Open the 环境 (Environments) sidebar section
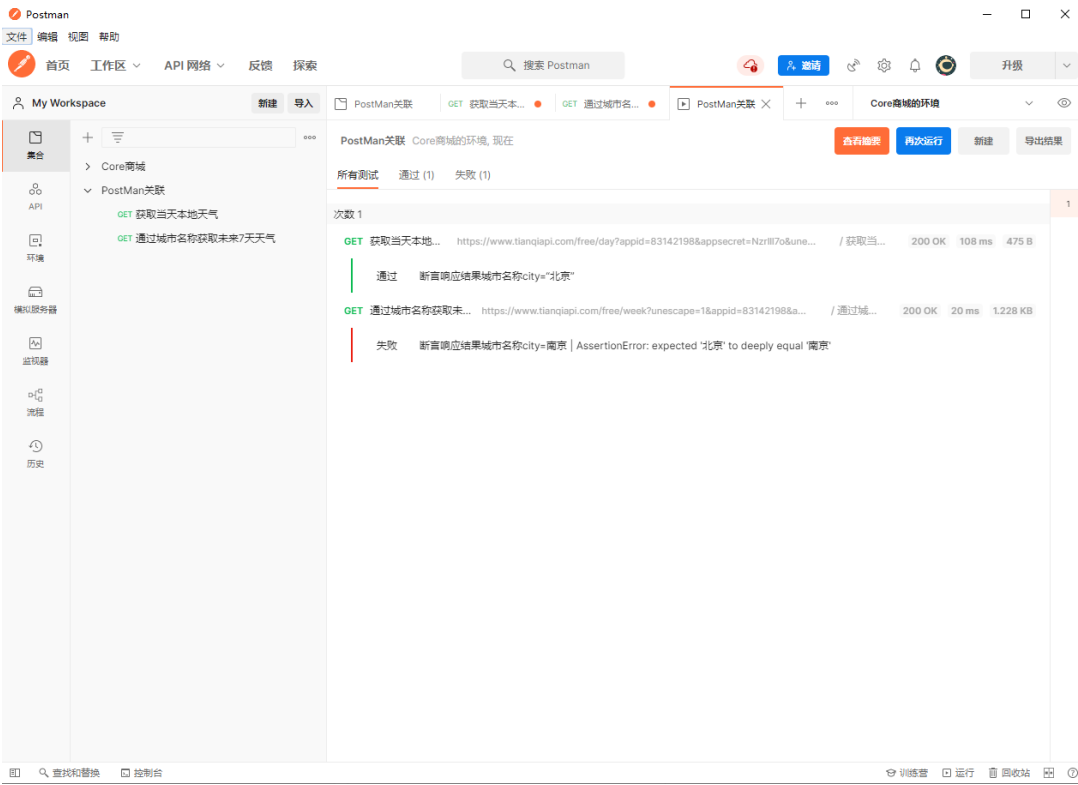This screenshot has height=785, width=1078. point(35,248)
